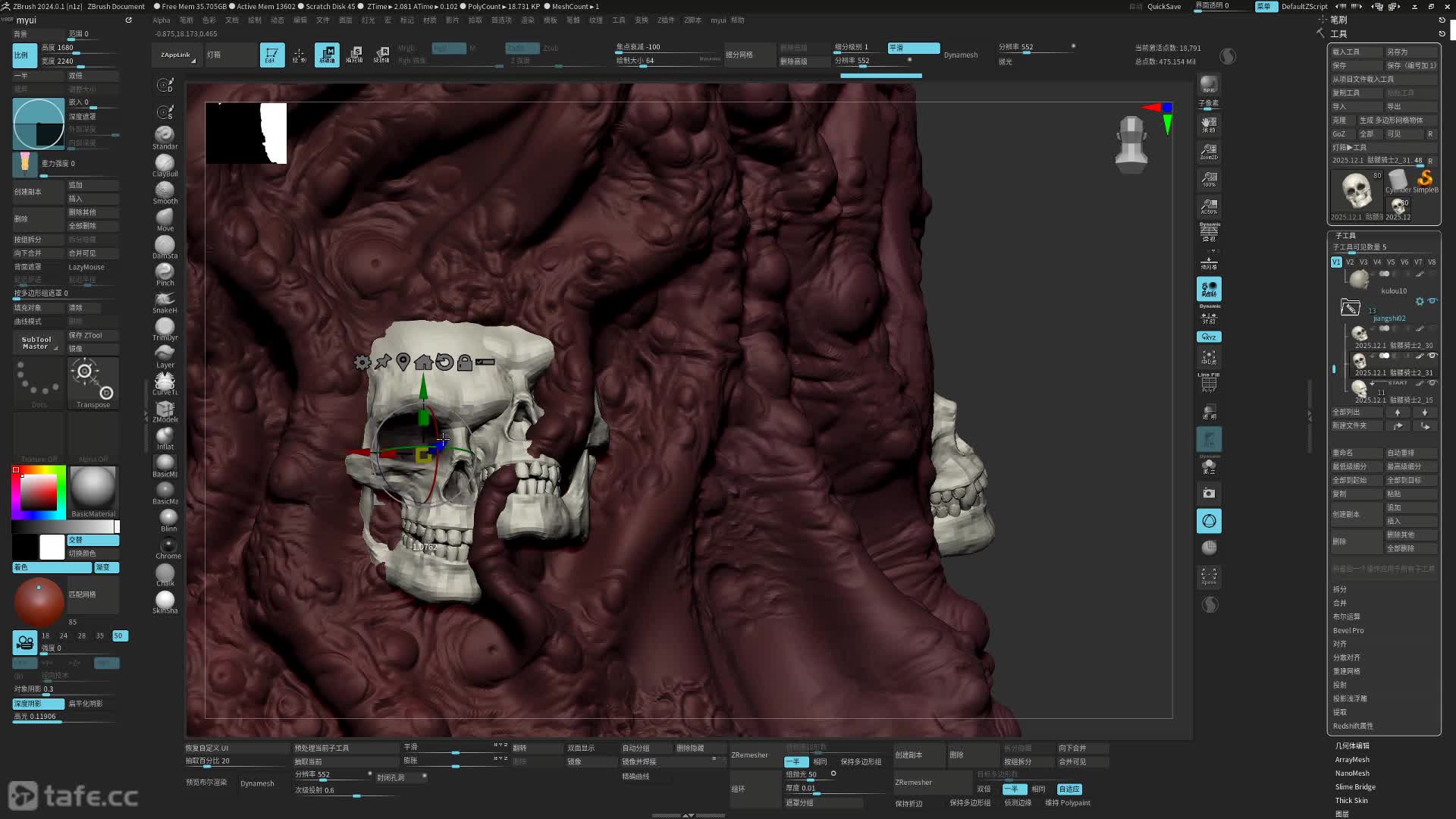Screen dimensions: 1456x819
Task: Activate the Rotate gizmo tool
Action: click(382, 55)
